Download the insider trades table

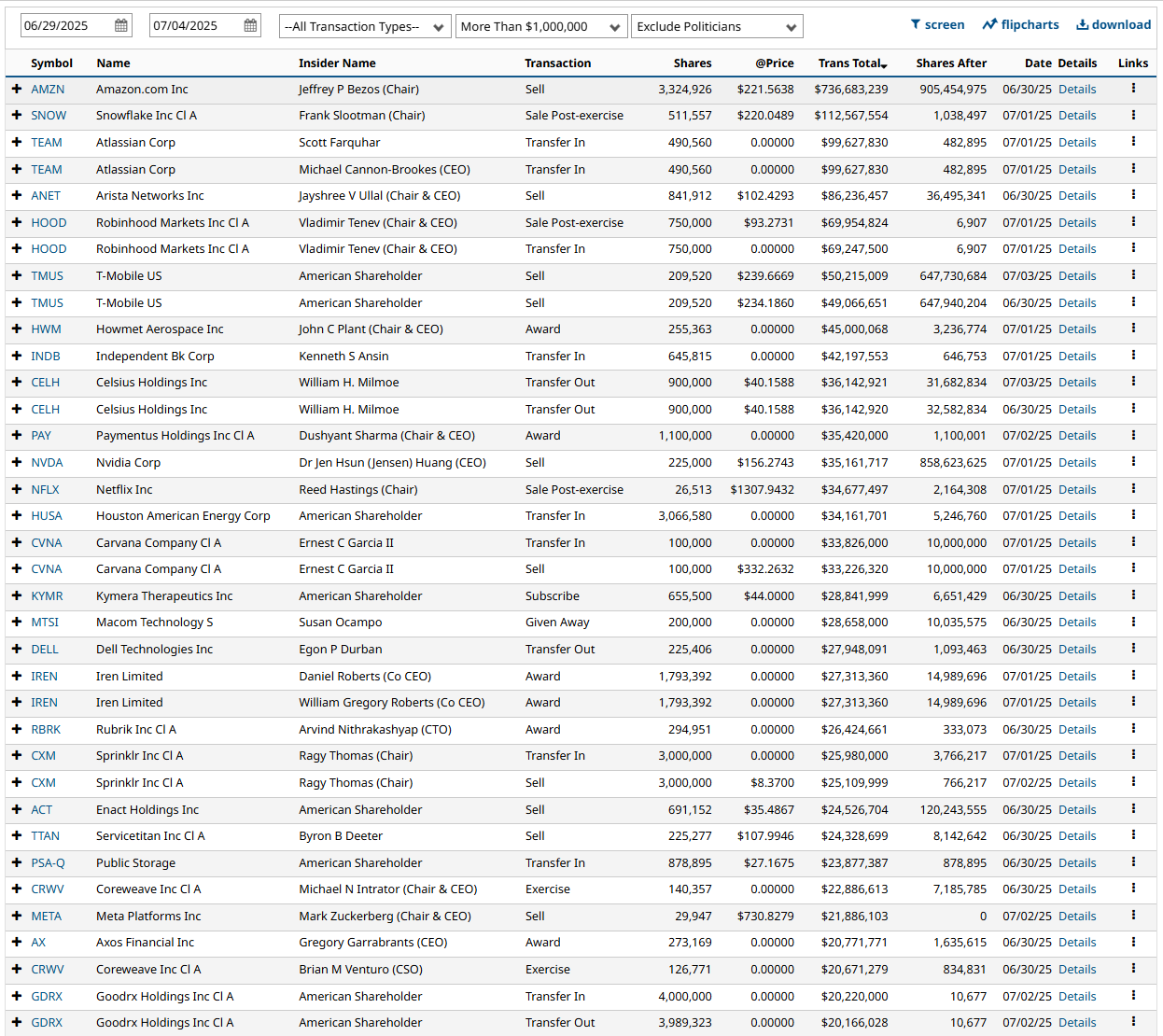tap(1114, 25)
